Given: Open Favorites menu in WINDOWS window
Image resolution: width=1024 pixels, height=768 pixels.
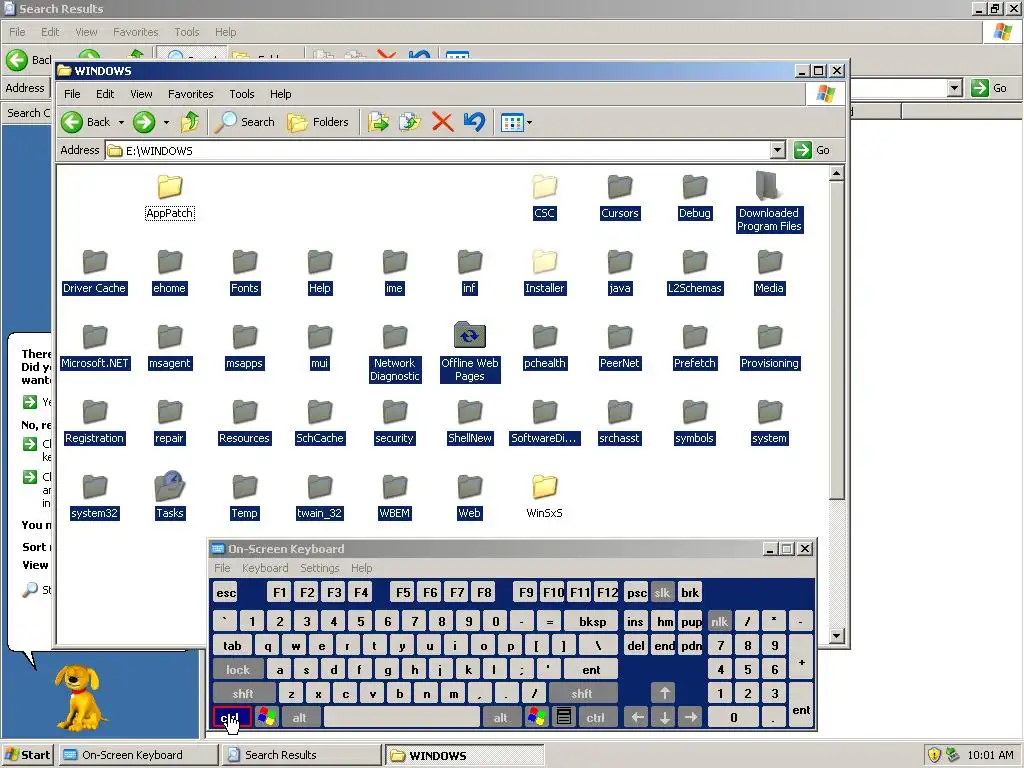Looking at the screenshot, I should [x=191, y=94].
